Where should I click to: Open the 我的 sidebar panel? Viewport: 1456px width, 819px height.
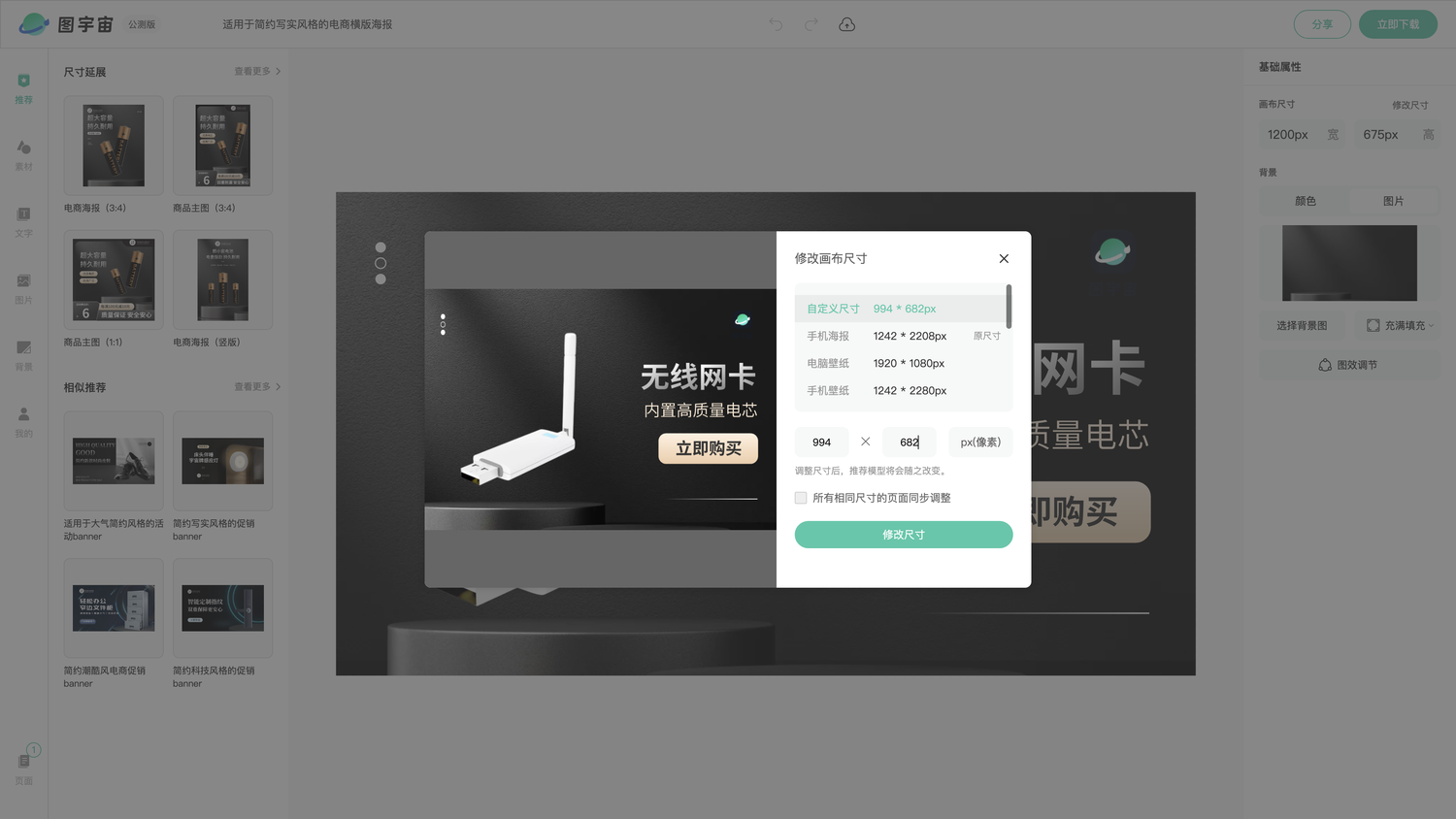click(23, 422)
